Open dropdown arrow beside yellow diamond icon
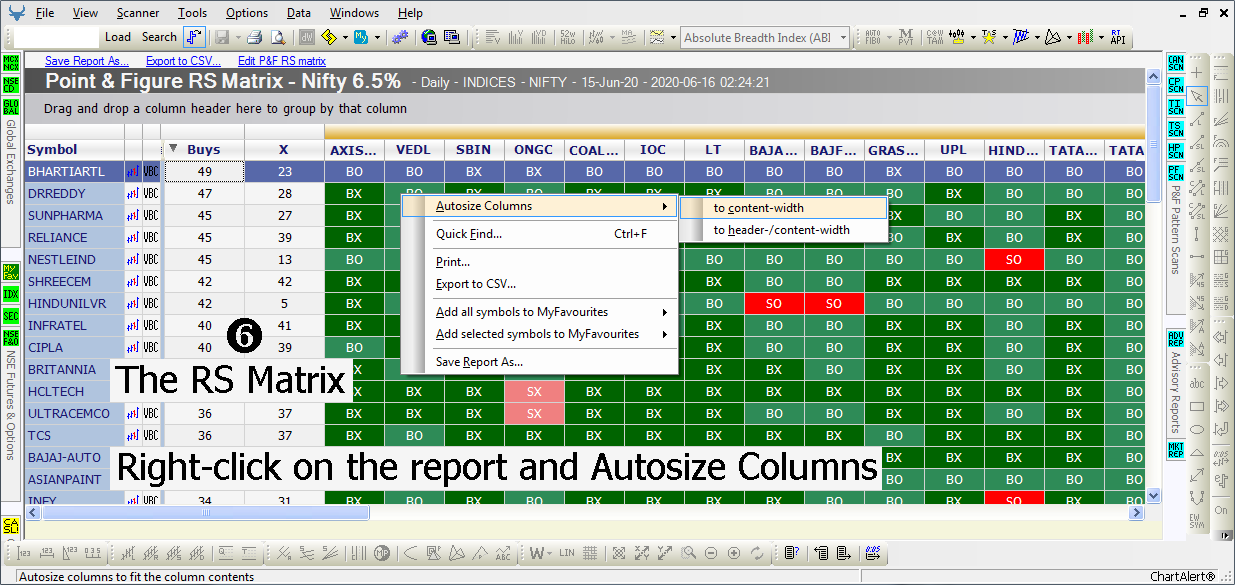The image size is (1235, 585). (x=345, y=37)
